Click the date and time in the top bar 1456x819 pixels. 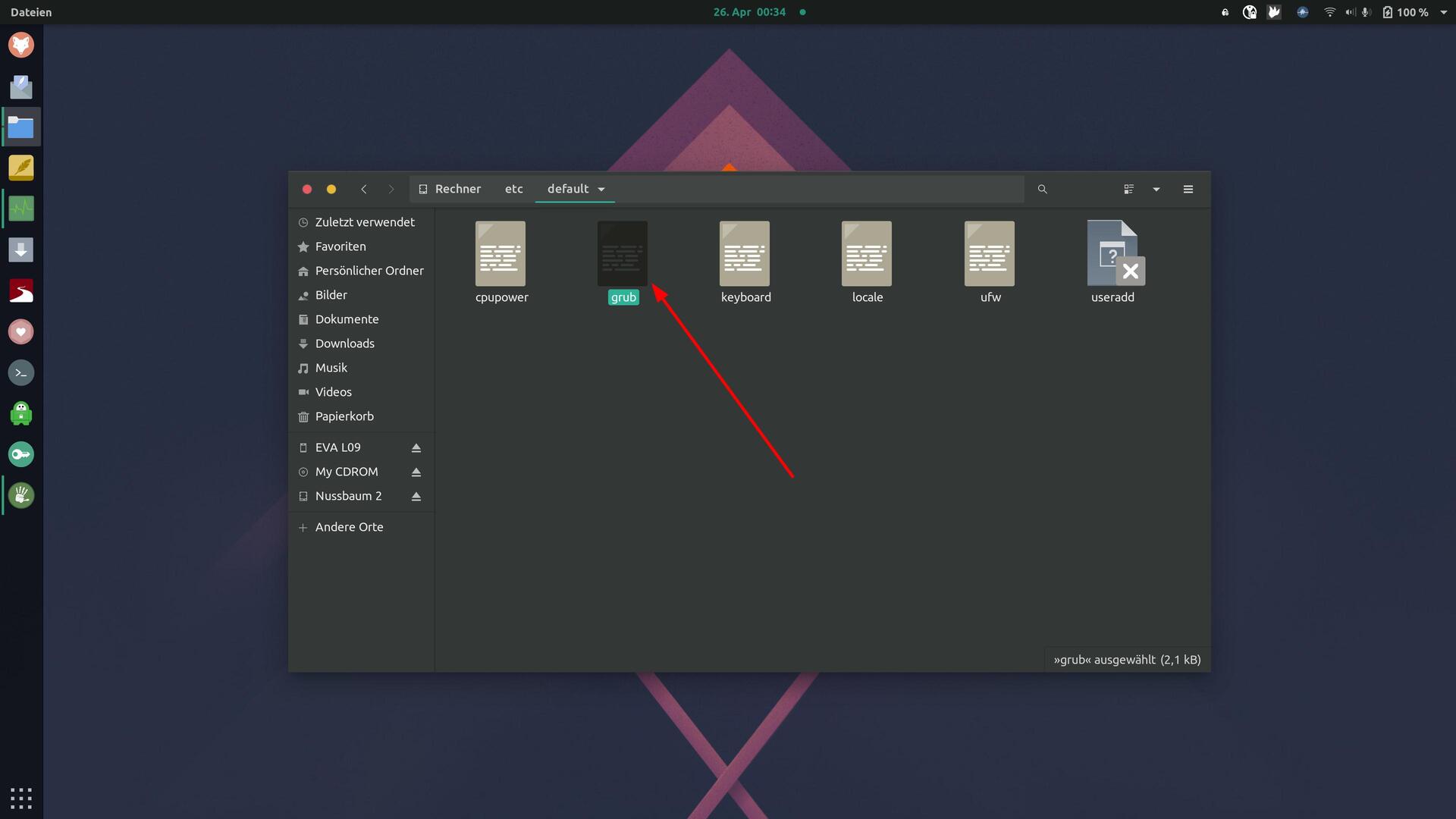pyautogui.click(x=748, y=12)
